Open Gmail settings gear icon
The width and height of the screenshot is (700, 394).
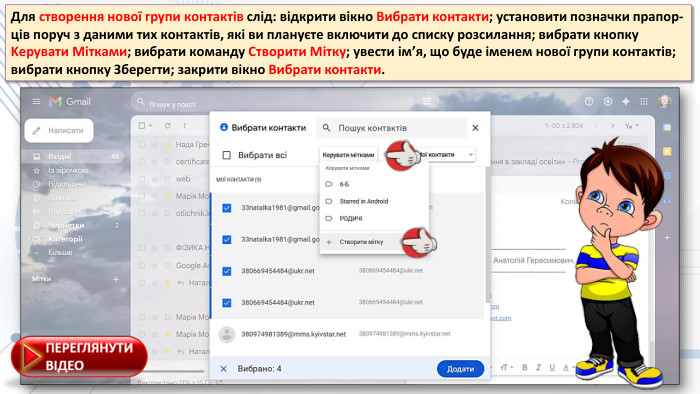[608, 101]
